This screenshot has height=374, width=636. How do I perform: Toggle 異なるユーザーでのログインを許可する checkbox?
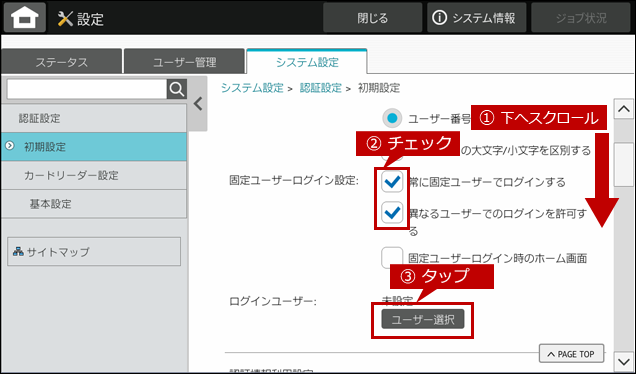[392, 213]
